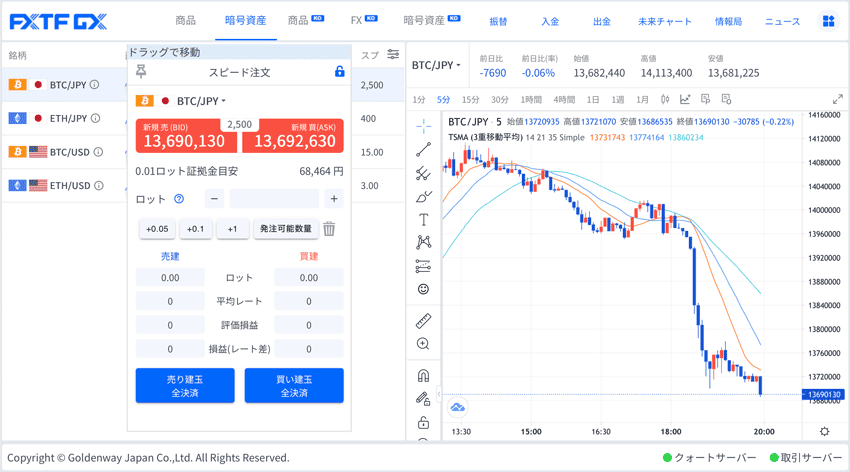Screen dimensions: 850x472
Task: Click the chart layout save icon
Action: click(x=726, y=99)
